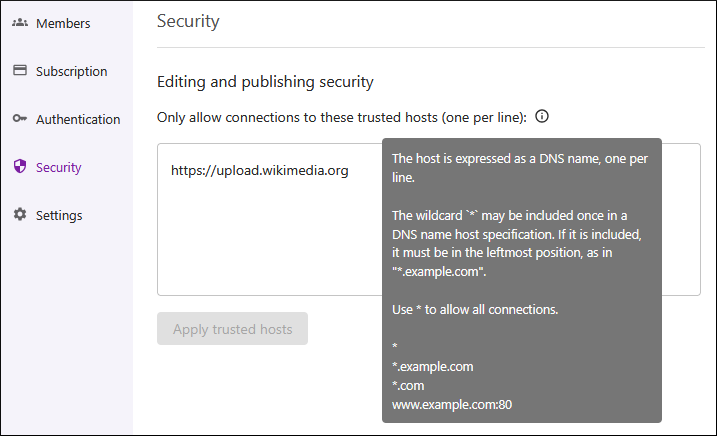The image size is (717, 436).
Task: Click the Subscription card icon
Action: coord(19,71)
